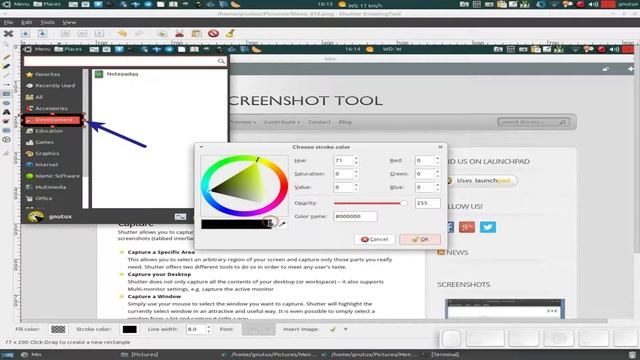This screenshot has height=360, width=640.
Task: Click the red Delete toolbar icon
Action: [x=213, y=33]
